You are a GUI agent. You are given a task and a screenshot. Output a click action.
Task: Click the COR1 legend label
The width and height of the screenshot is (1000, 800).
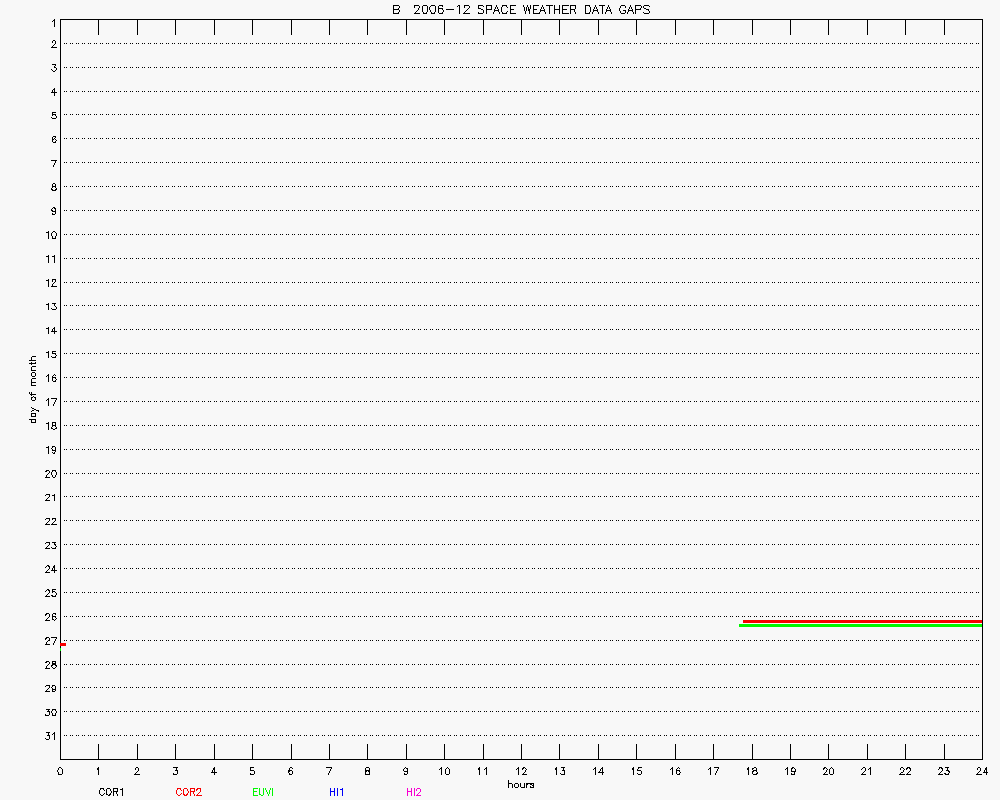(111, 792)
